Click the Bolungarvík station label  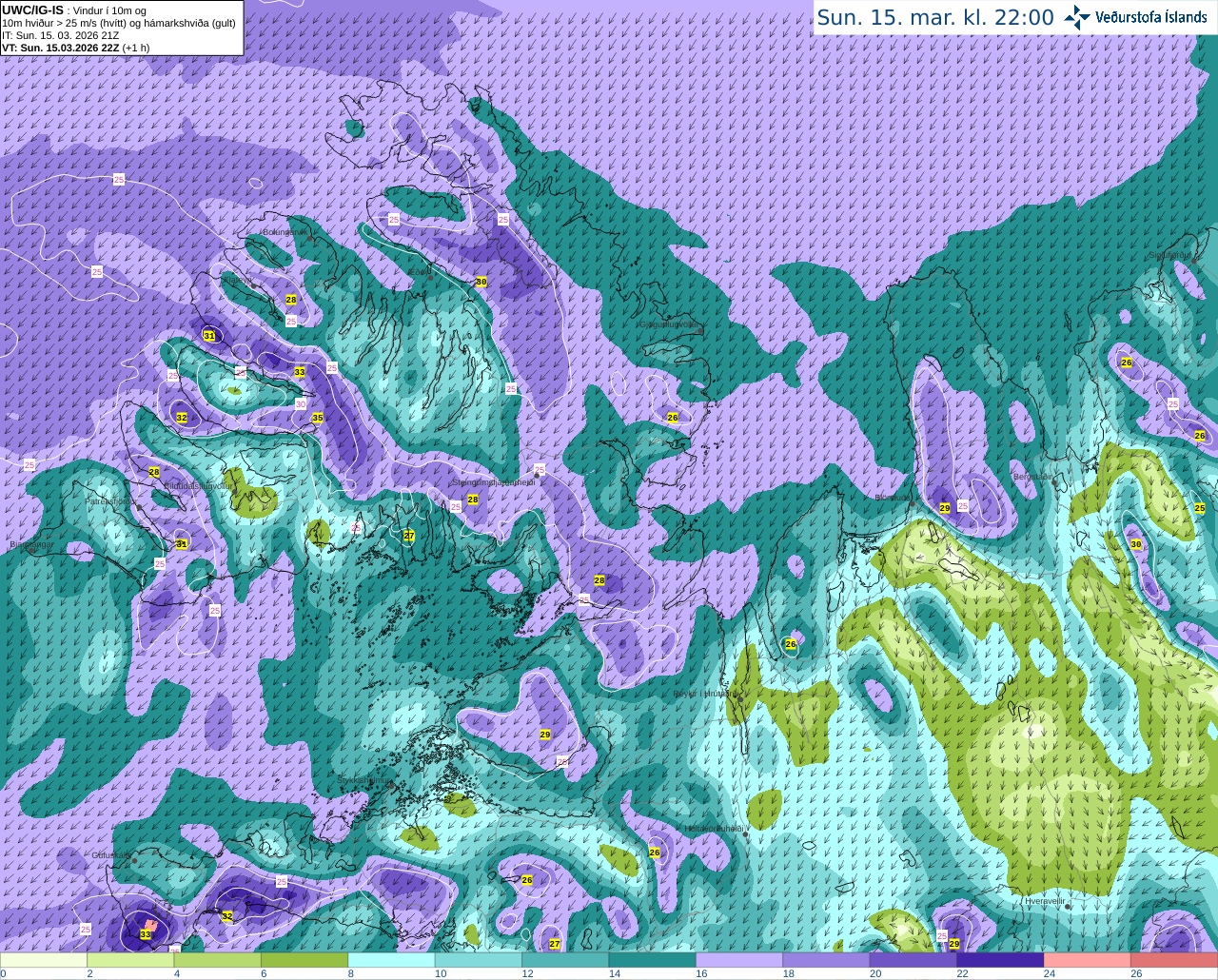pos(285,232)
